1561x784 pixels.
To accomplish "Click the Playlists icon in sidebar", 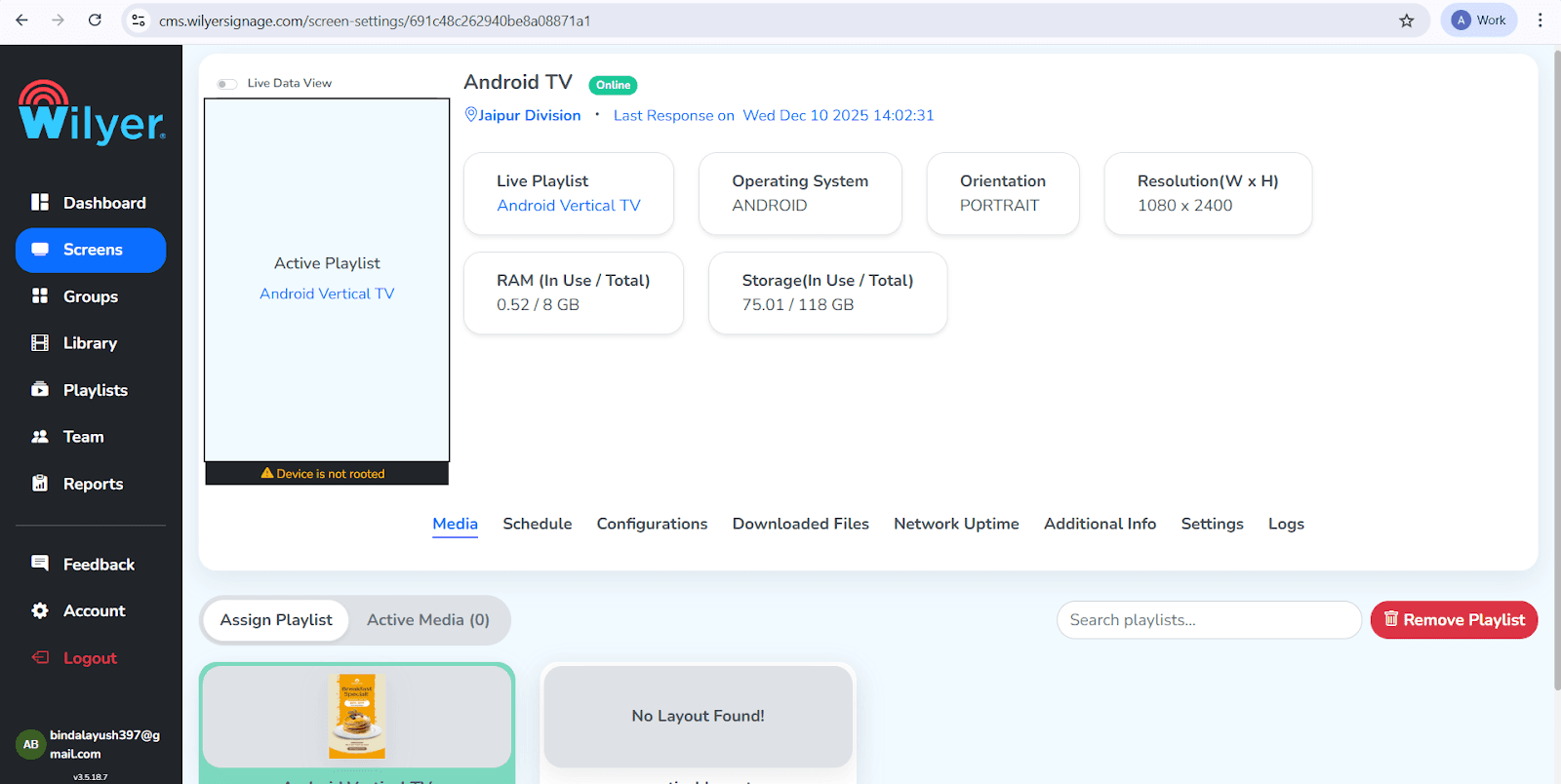I will coord(40,389).
